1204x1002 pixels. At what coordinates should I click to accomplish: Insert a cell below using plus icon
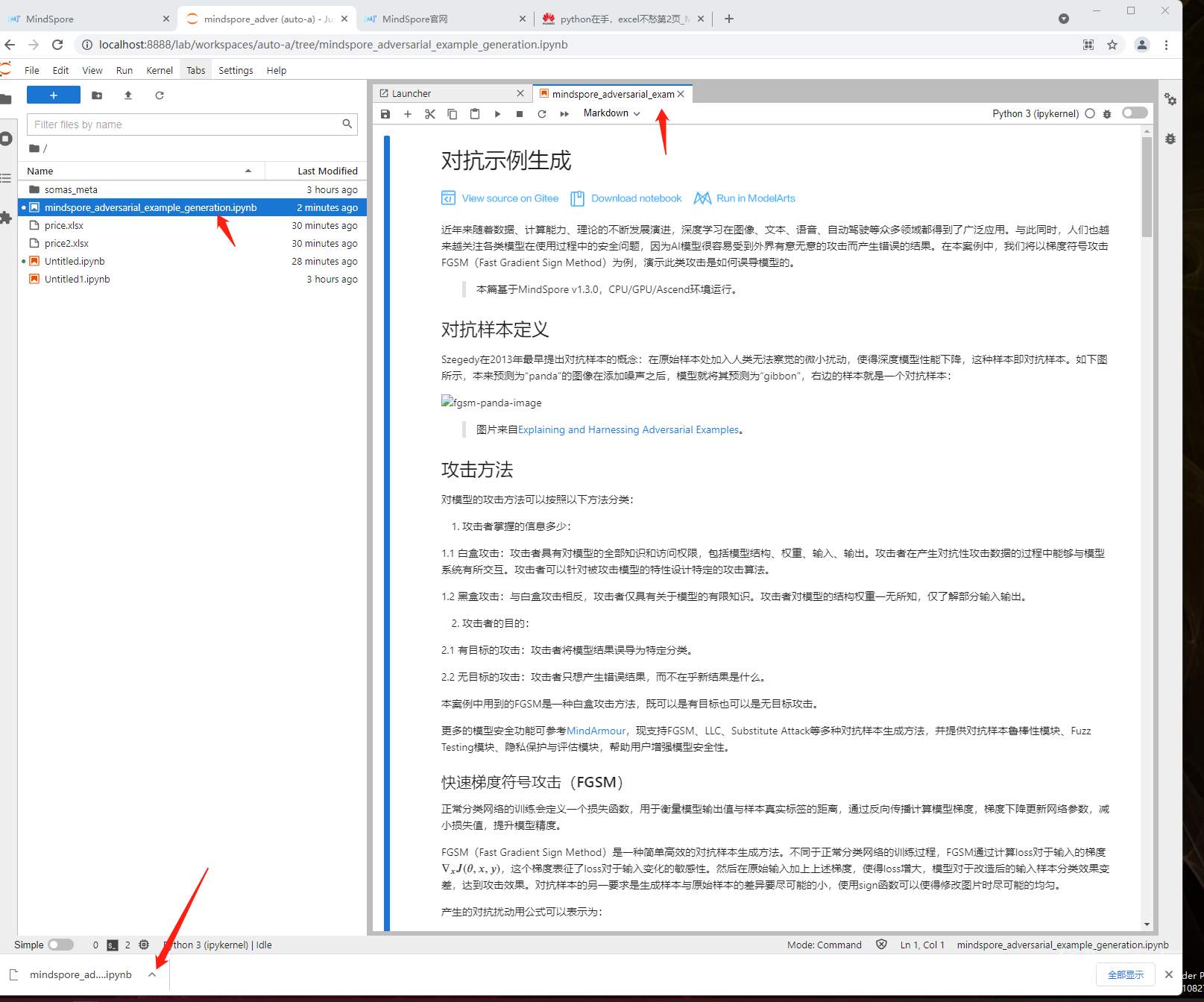408,114
